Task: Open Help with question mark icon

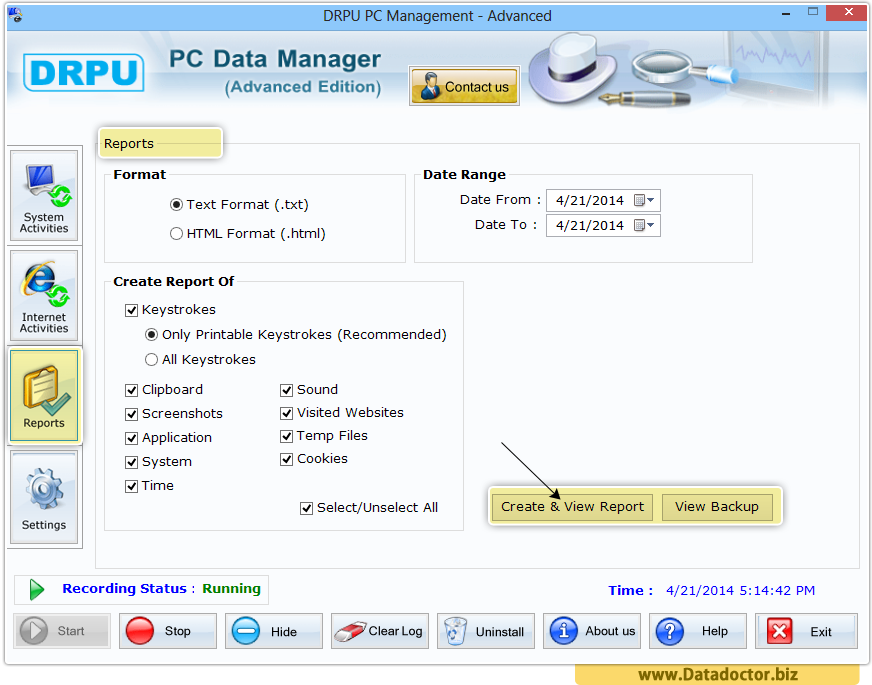Action: point(698,631)
